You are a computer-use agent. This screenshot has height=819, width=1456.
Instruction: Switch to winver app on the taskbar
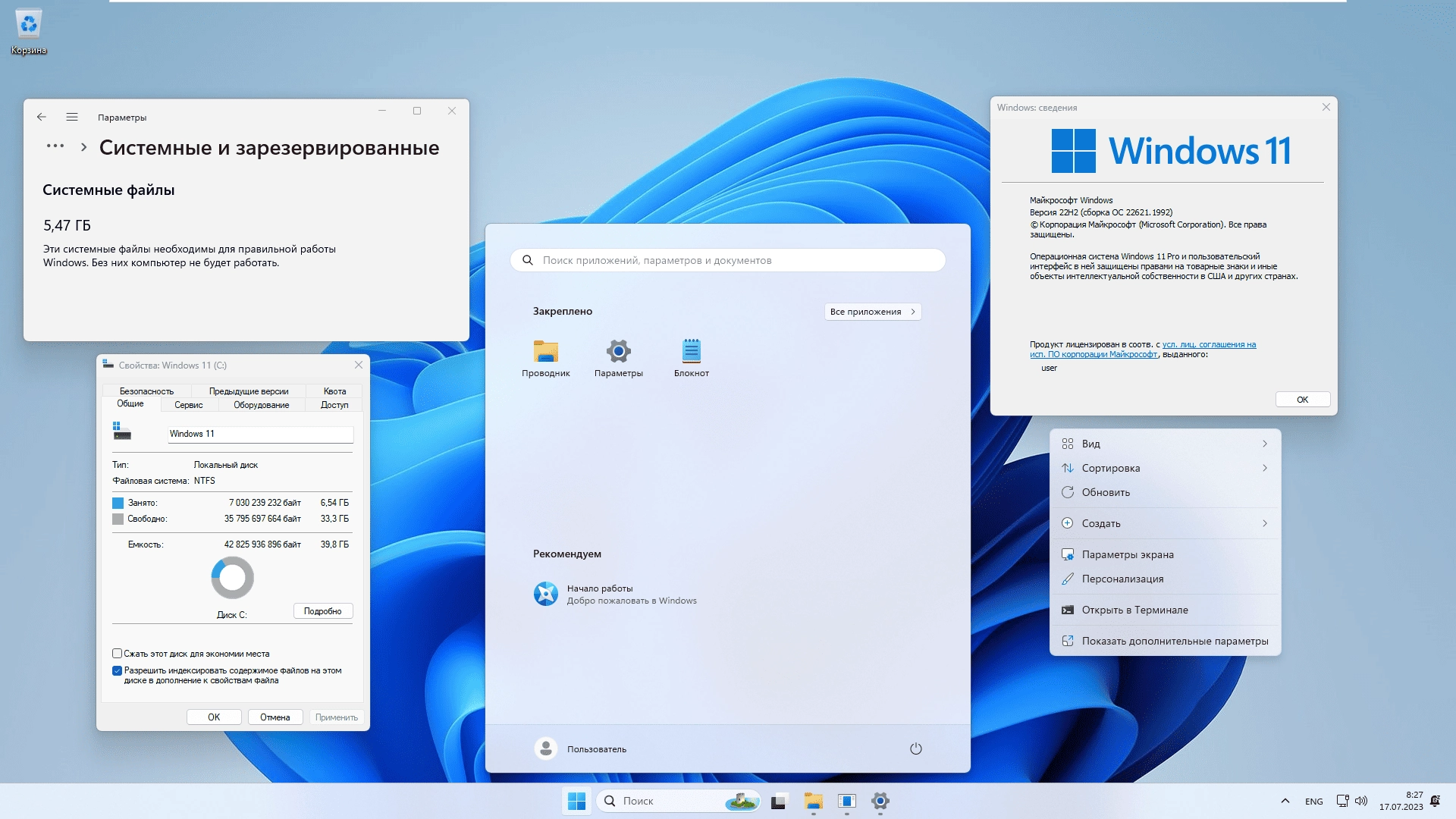click(x=847, y=801)
